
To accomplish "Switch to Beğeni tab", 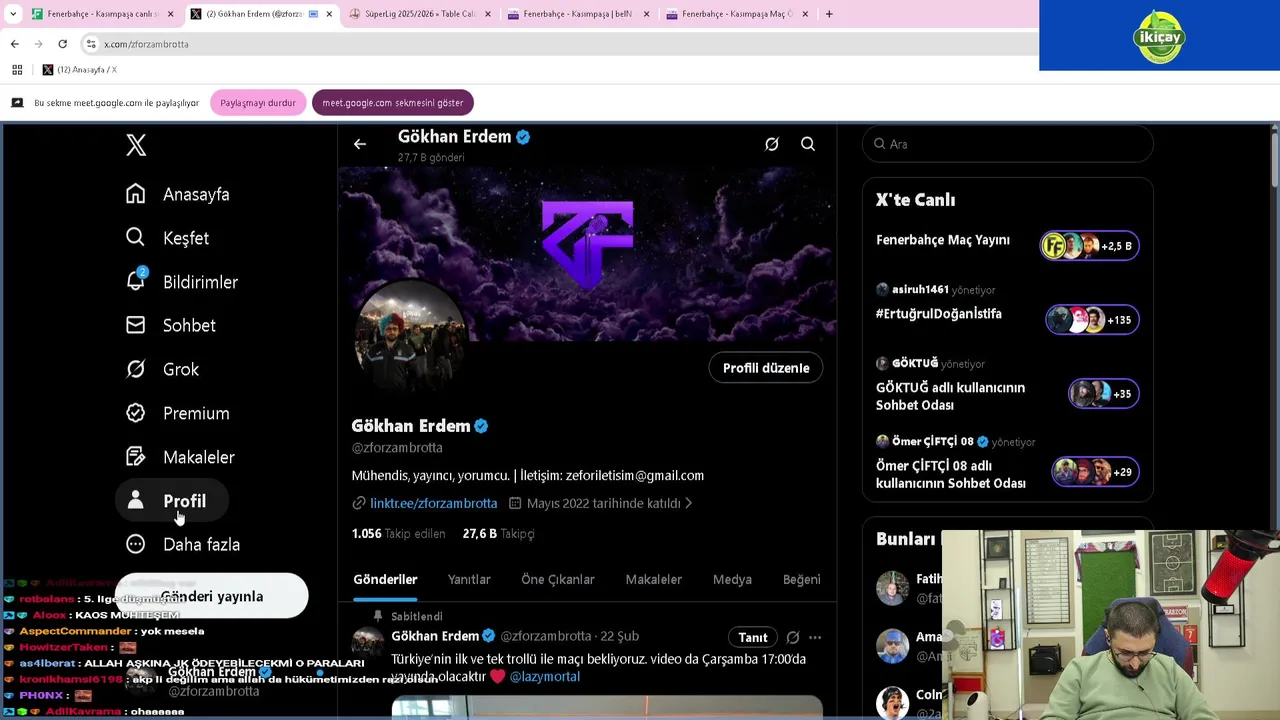I will pos(801,580).
